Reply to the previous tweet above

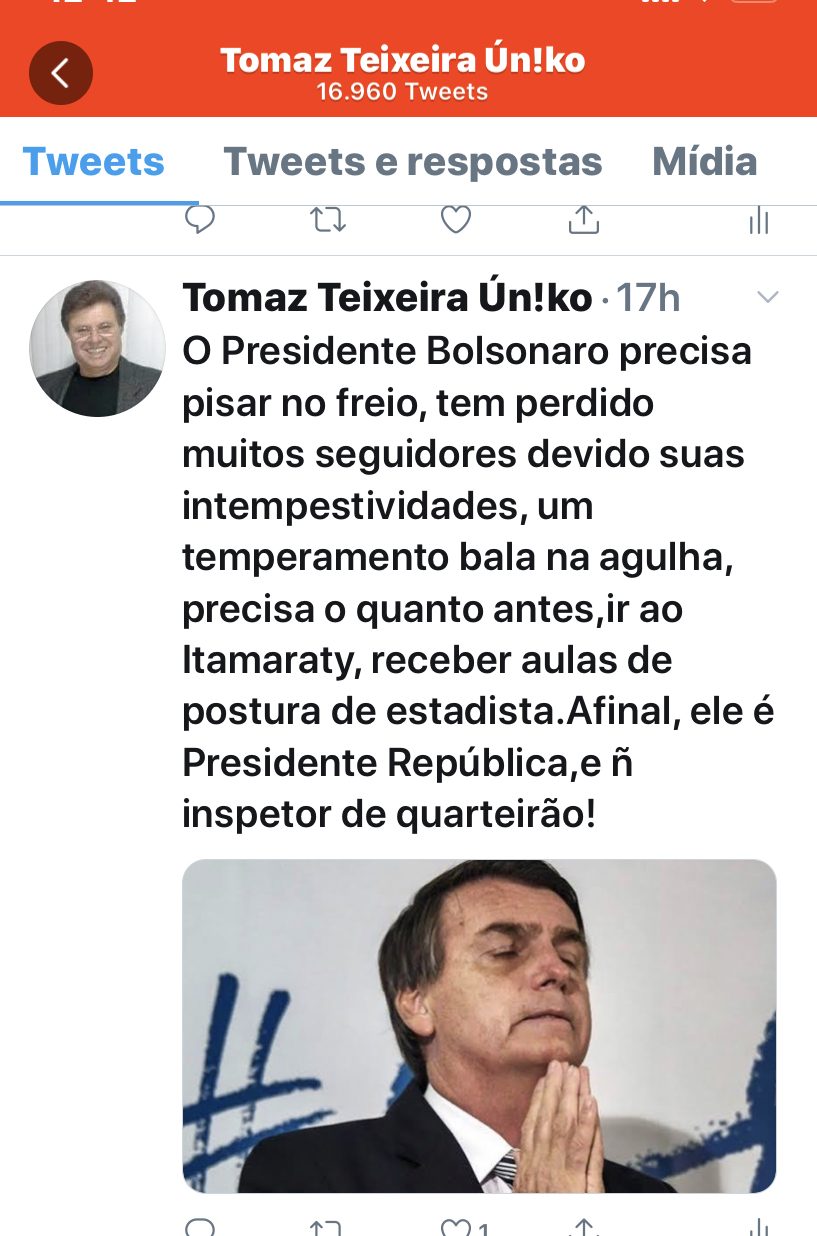(200, 219)
